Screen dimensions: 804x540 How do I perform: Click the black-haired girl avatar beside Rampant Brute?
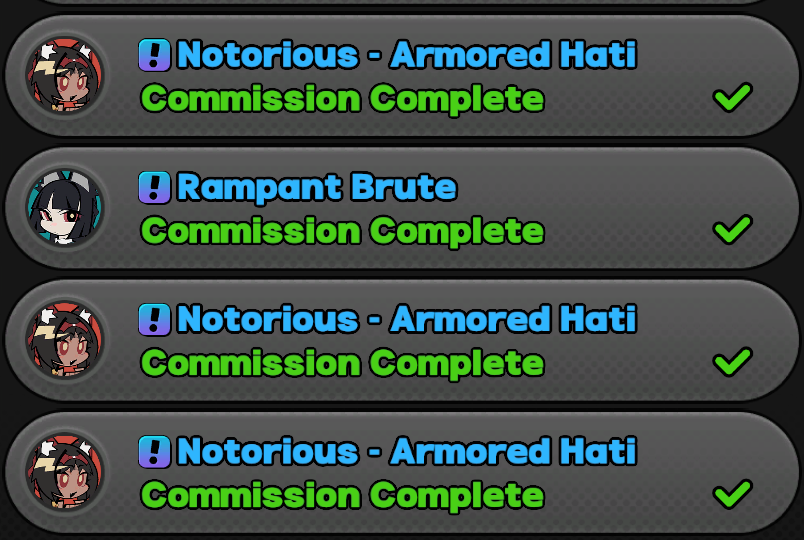tap(65, 208)
